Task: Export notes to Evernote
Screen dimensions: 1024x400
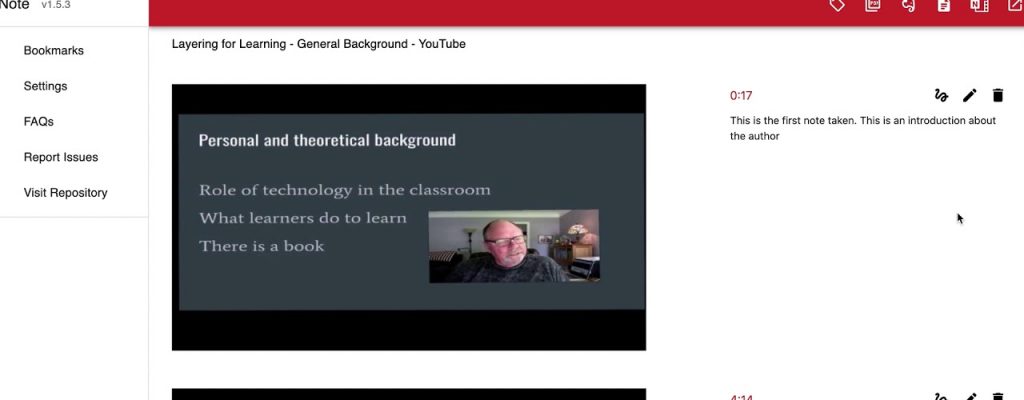Action: pyautogui.click(x=908, y=5)
